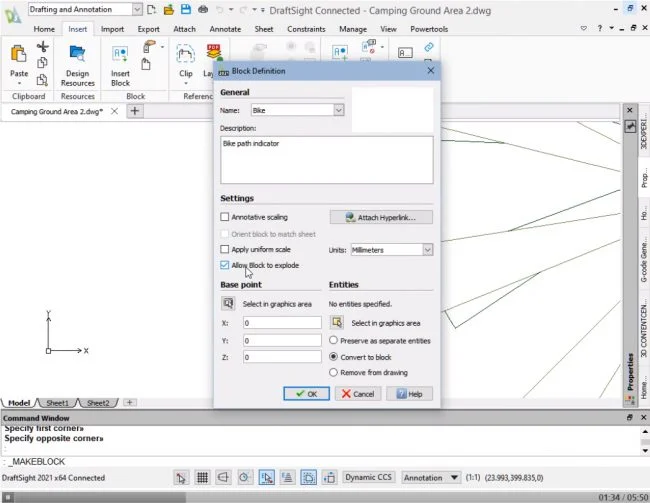Click the Cut scissors icon
650x503 pixels.
[43, 47]
